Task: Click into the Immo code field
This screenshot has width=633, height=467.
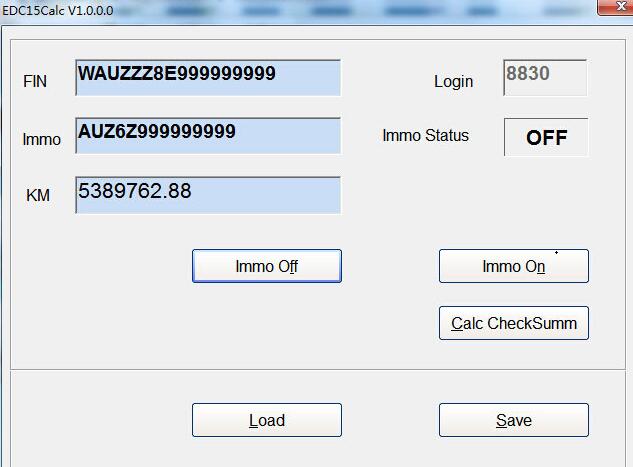Action: (208, 136)
